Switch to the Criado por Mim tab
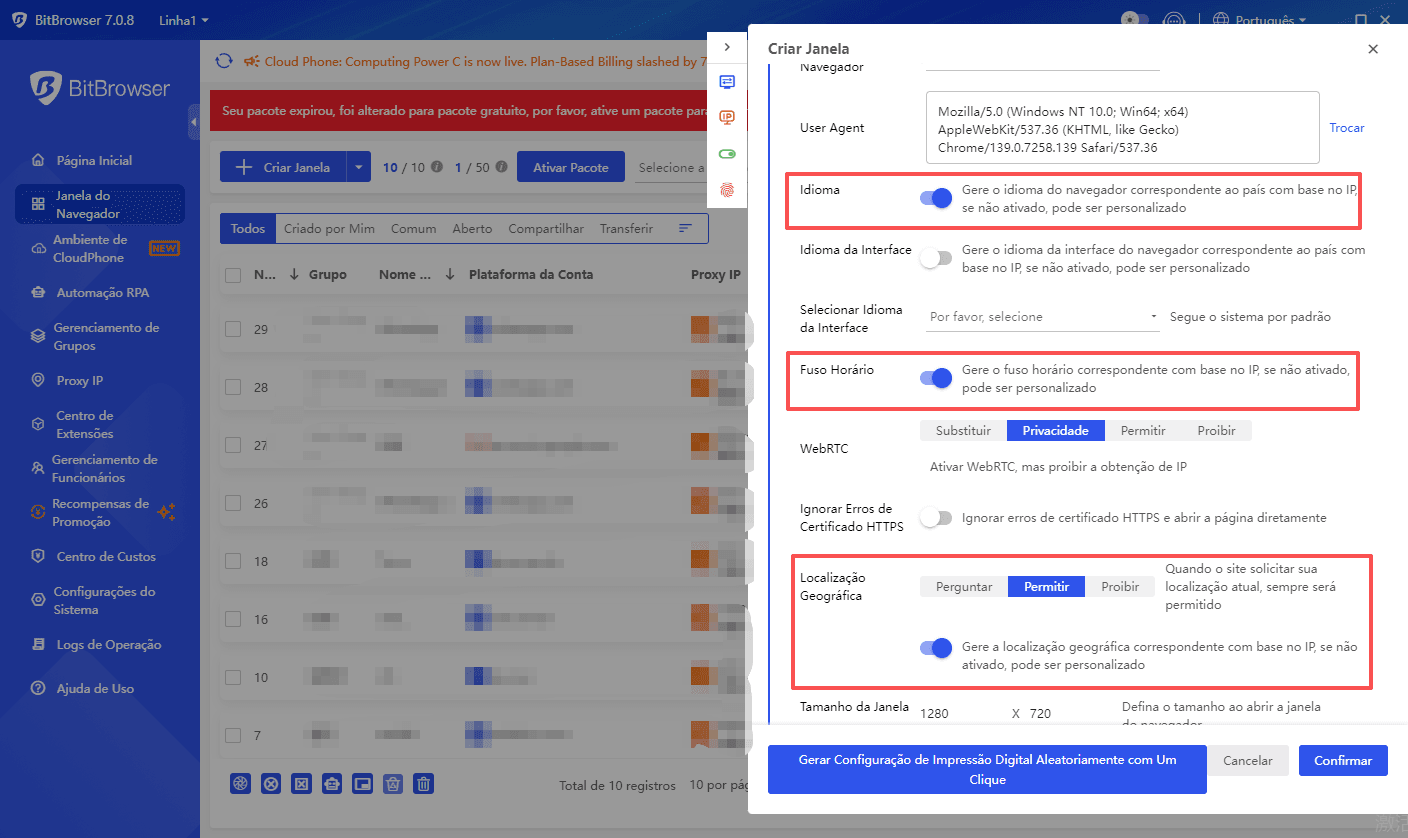Image resolution: width=1408 pixels, height=838 pixels. click(x=329, y=228)
